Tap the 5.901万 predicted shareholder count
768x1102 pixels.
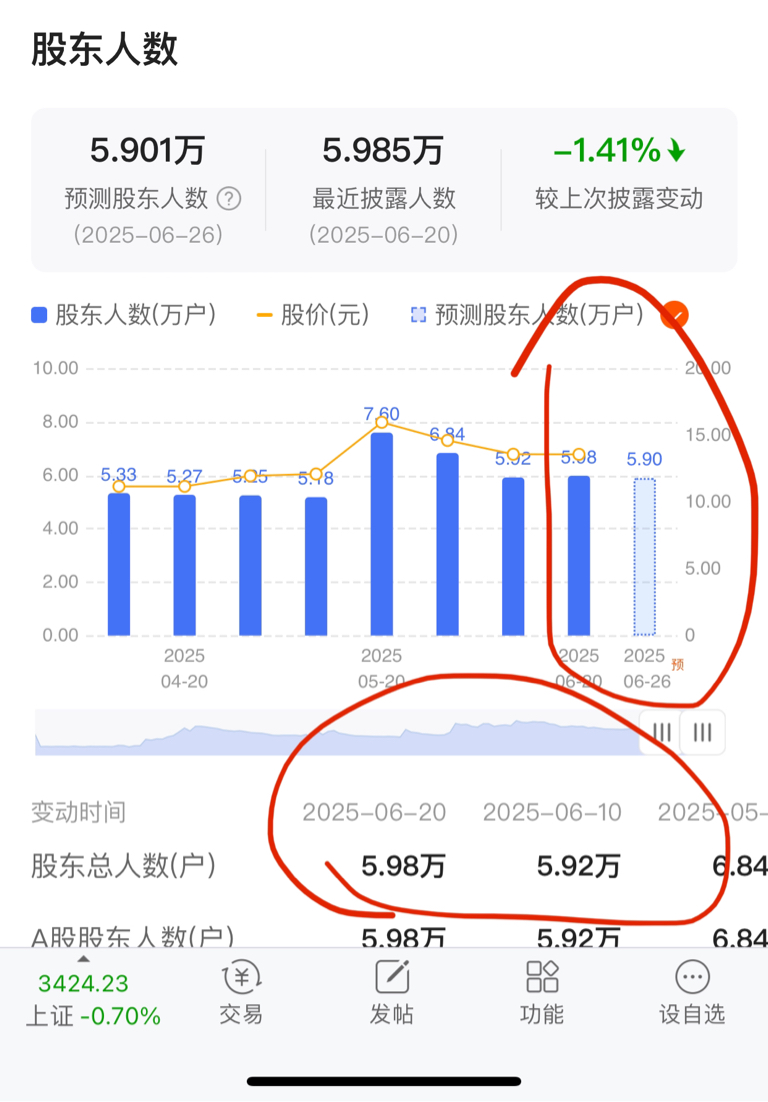[148, 150]
